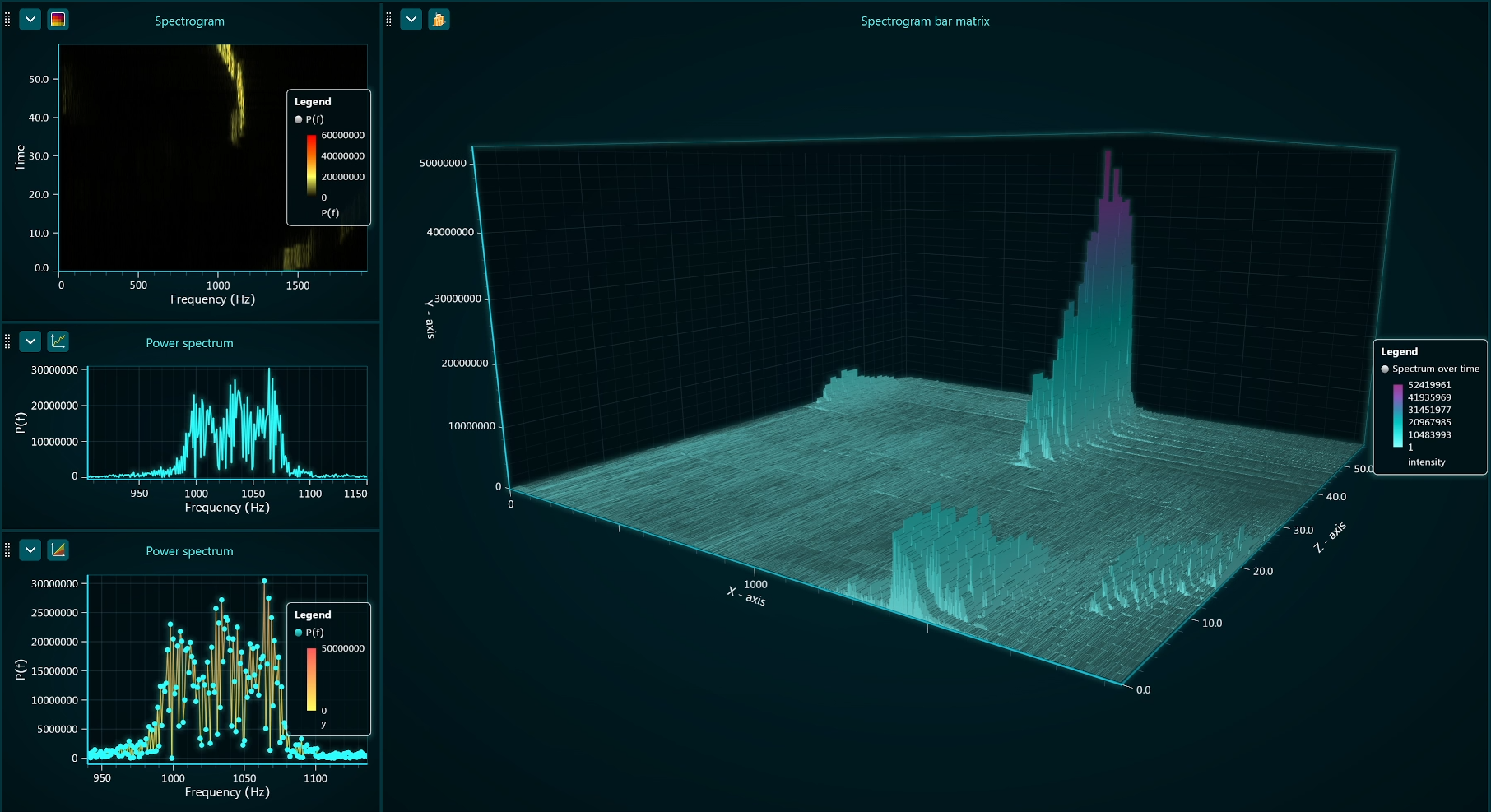
Task: Click the Spectrogram bar matrix panel drag handle
Action: point(388,20)
